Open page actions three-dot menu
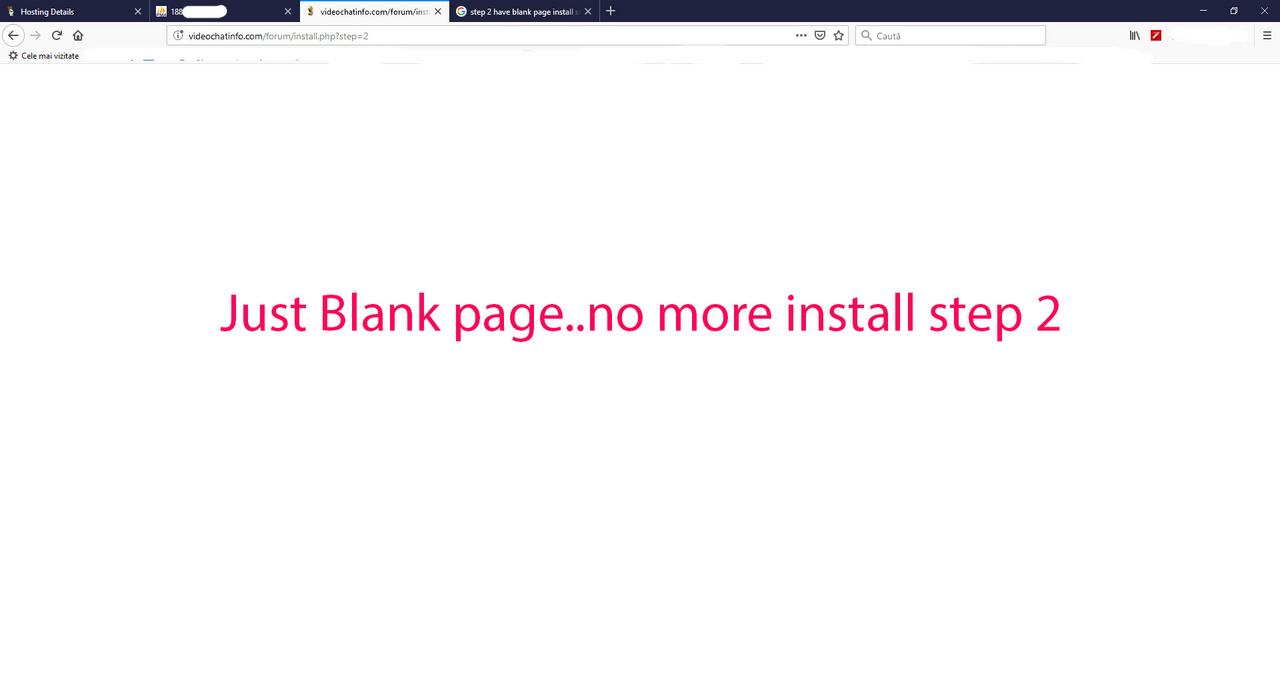 pyautogui.click(x=801, y=35)
